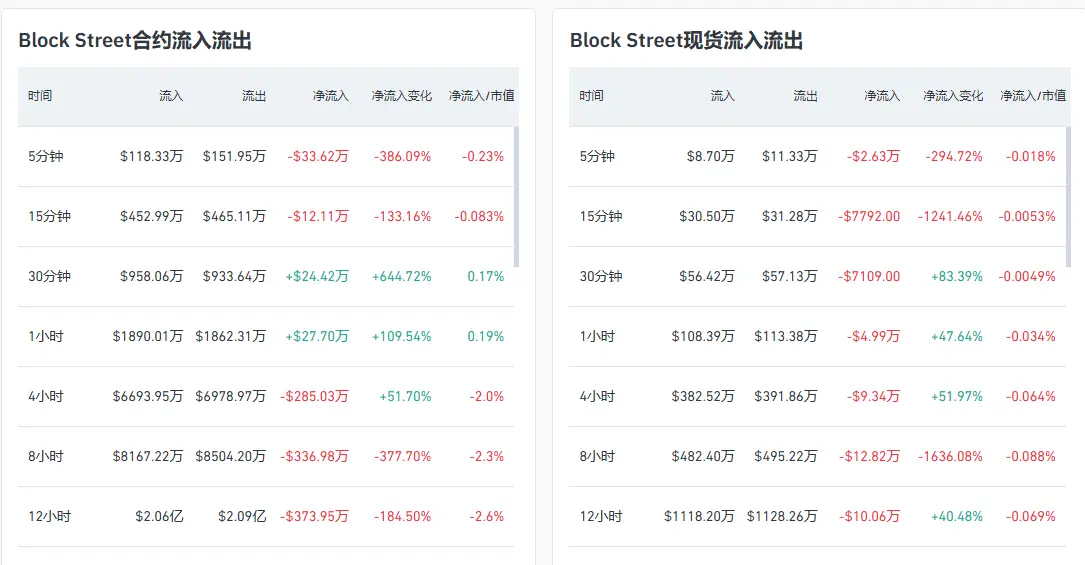The image size is (1085, 565).
Task: Select the 30分钟 row label in 现货 table
Action: (x=601, y=277)
